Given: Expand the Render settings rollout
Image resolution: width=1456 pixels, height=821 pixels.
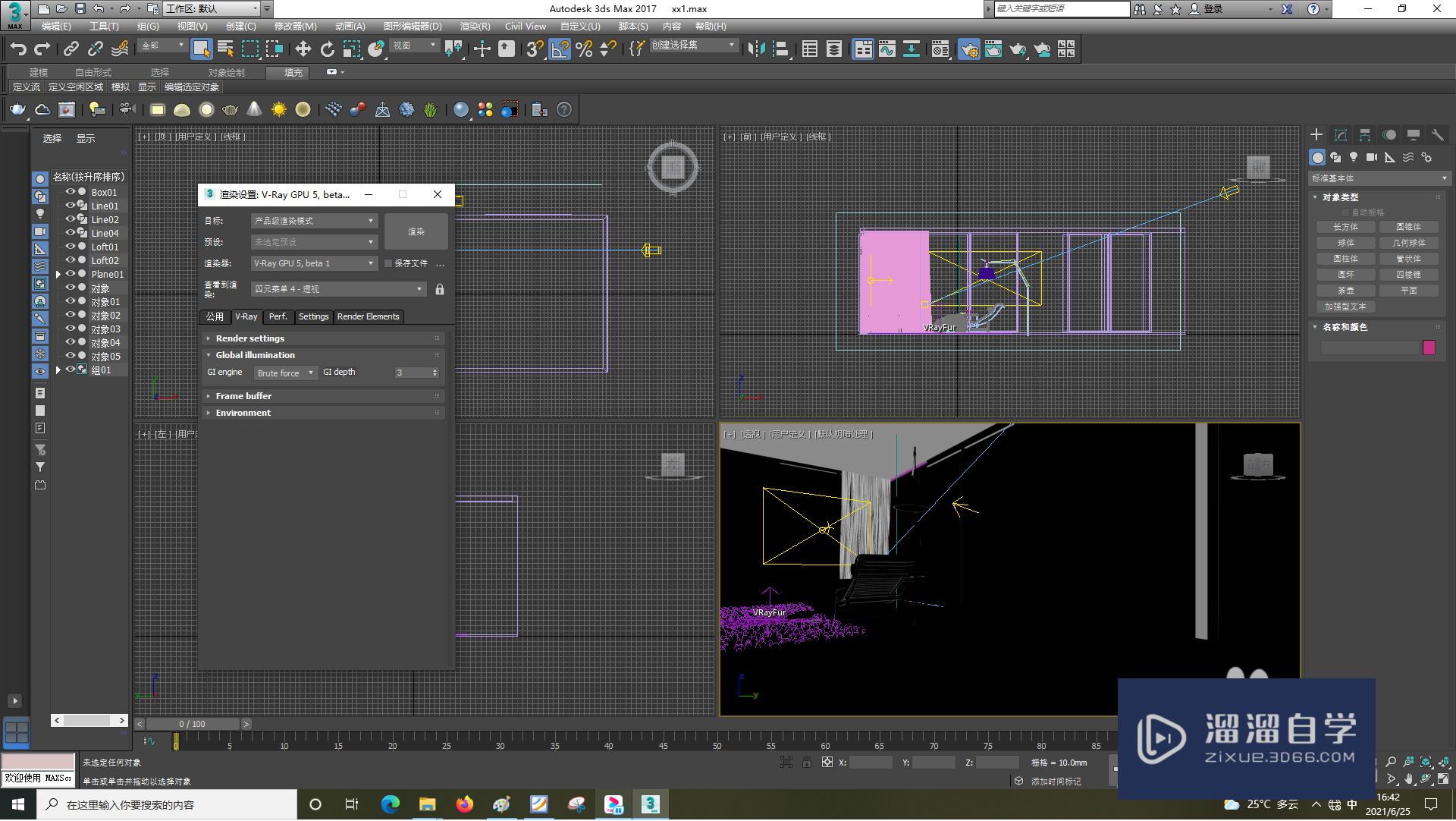Looking at the screenshot, I should pos(250,338).
